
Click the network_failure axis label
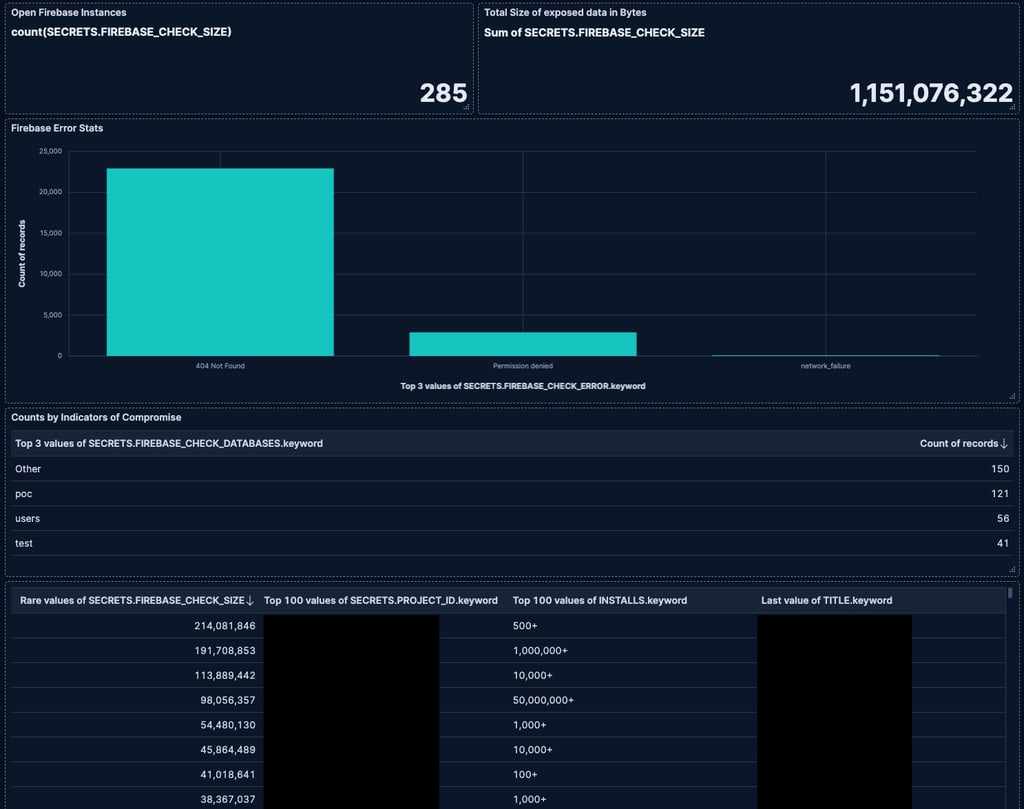pos(825,366)
